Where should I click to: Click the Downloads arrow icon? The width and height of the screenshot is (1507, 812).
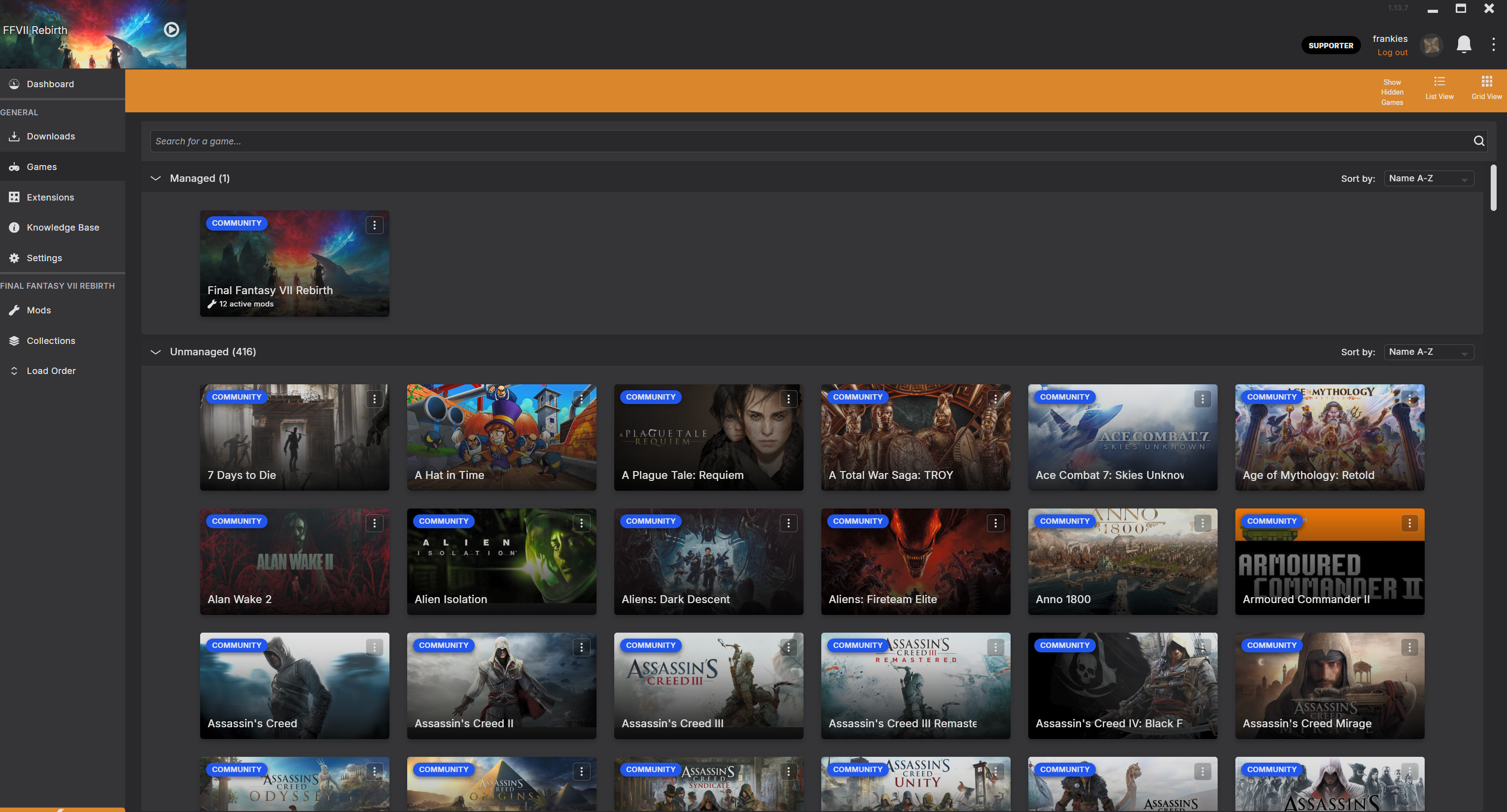(14, 136)
